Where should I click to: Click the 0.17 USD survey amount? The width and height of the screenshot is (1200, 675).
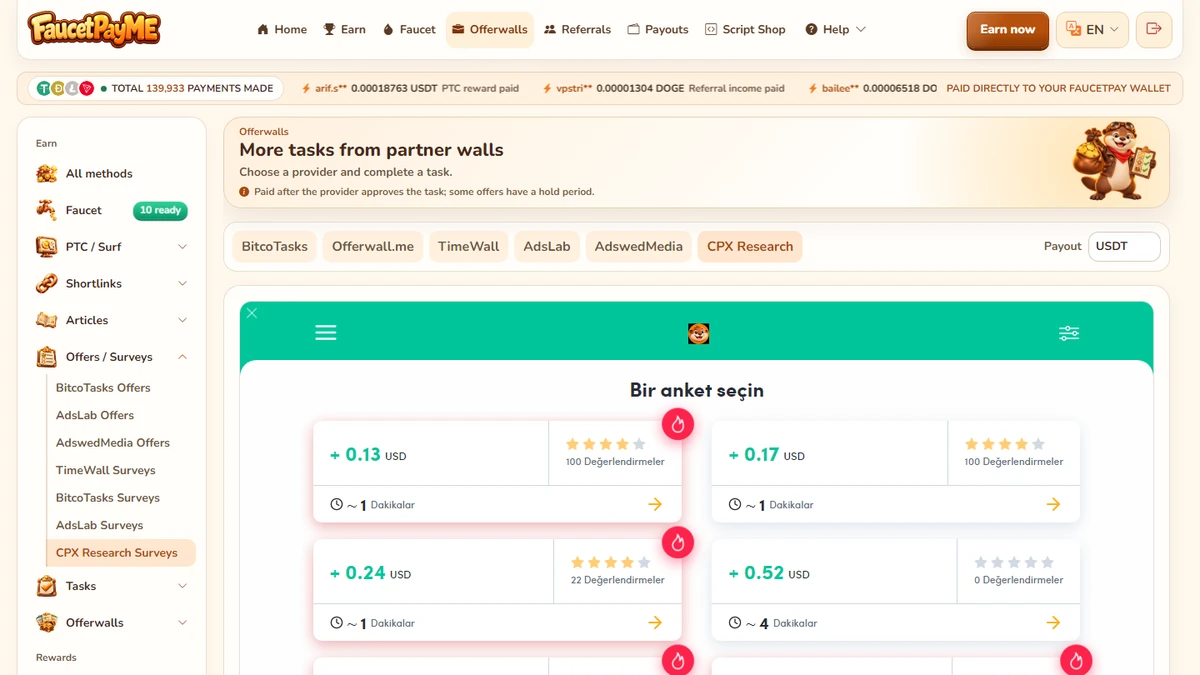(767, 455)
